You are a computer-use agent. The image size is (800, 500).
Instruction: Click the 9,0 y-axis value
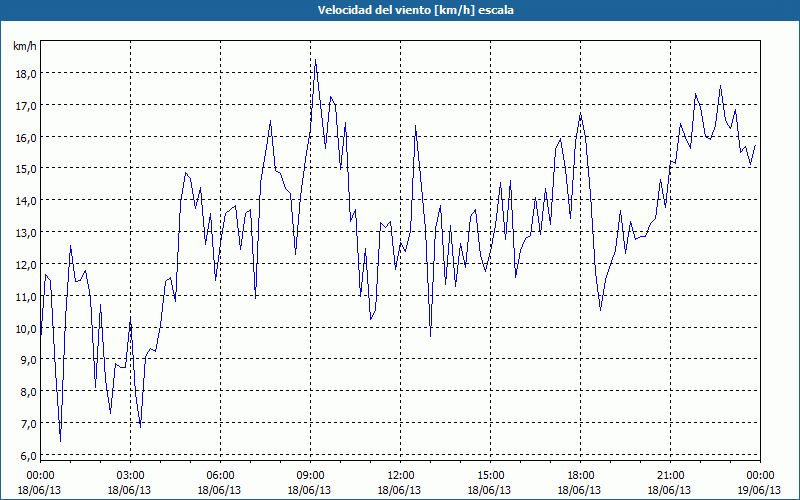[x=28, y=360]
